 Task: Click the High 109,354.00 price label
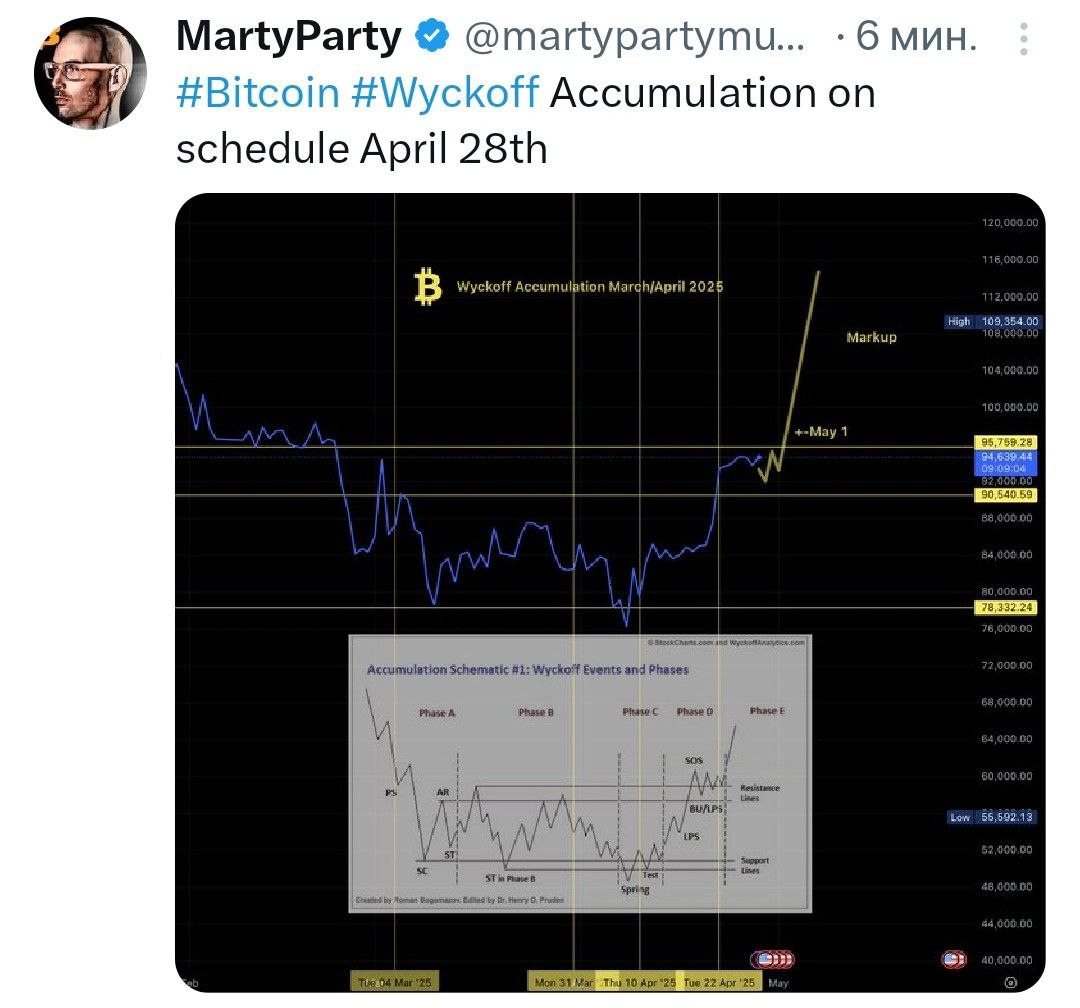pos(993,321)
